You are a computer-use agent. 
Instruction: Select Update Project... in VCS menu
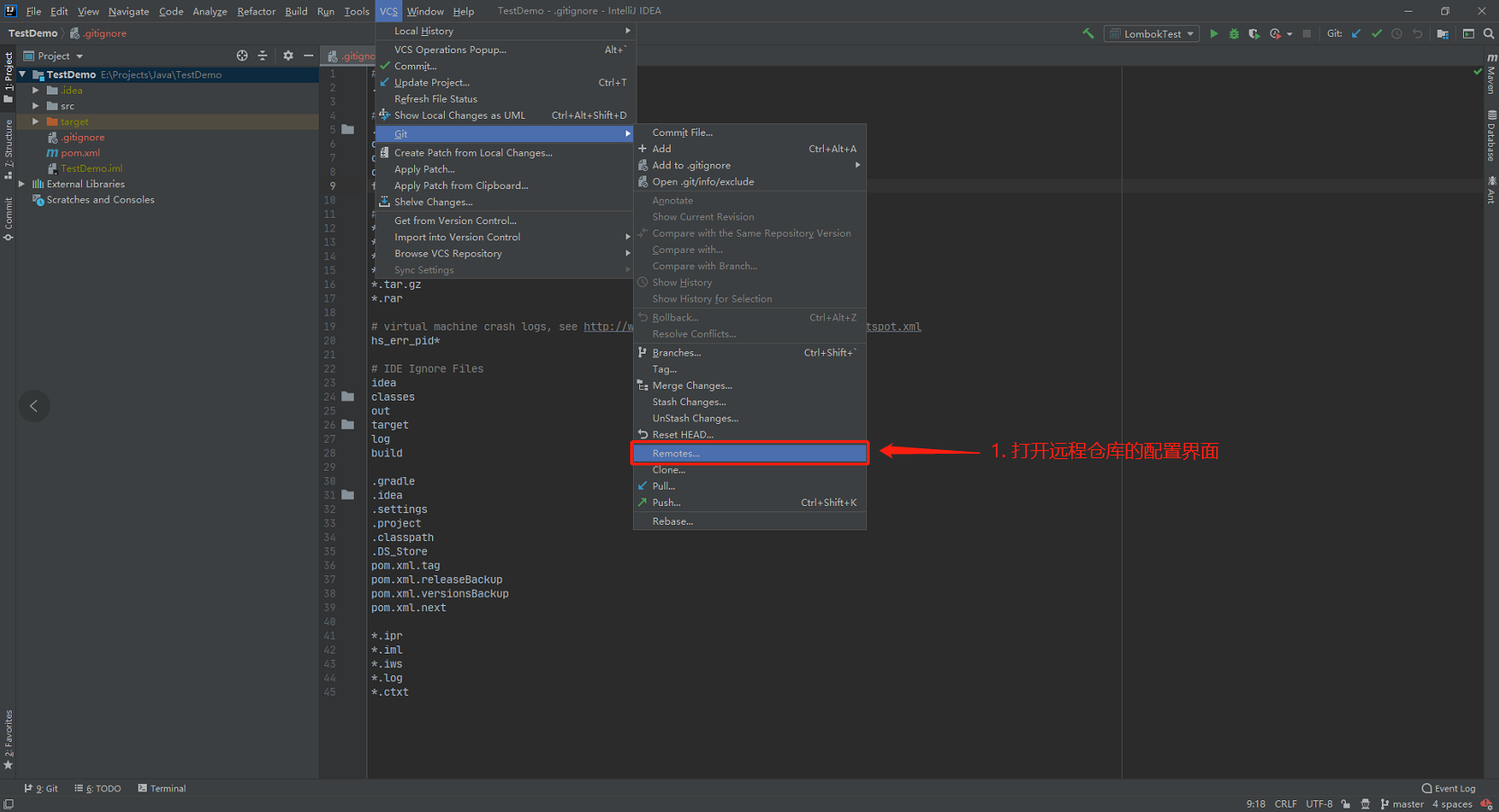point(506,82)
